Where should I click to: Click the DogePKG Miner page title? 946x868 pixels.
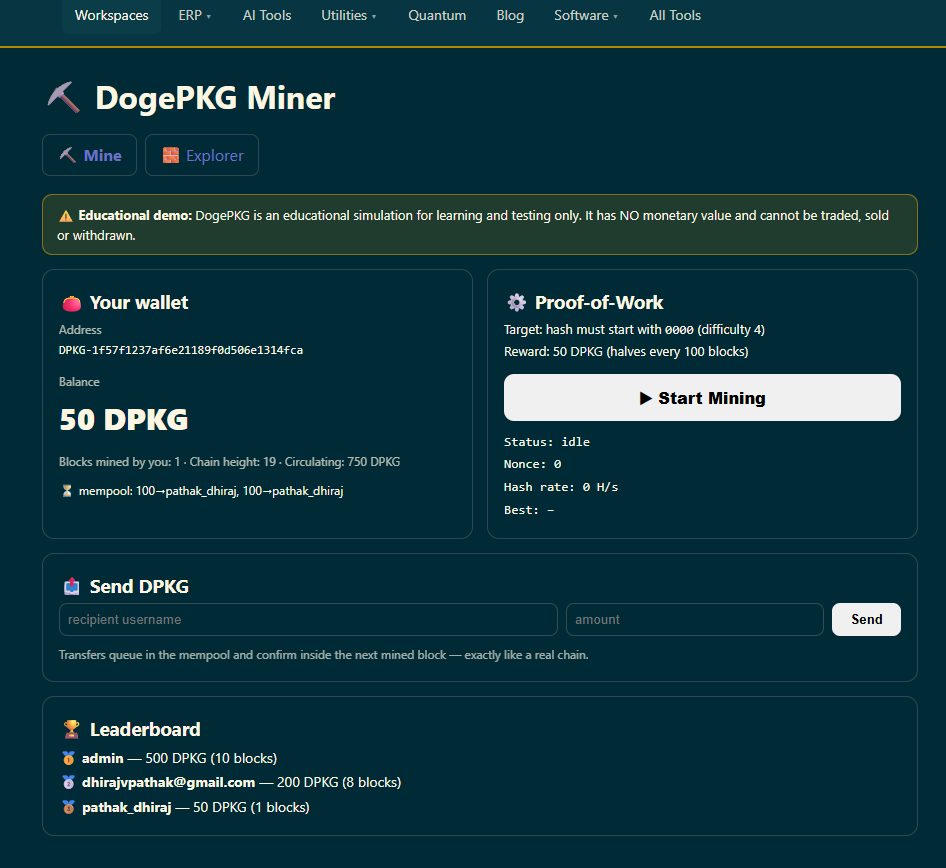coord(215,98)
